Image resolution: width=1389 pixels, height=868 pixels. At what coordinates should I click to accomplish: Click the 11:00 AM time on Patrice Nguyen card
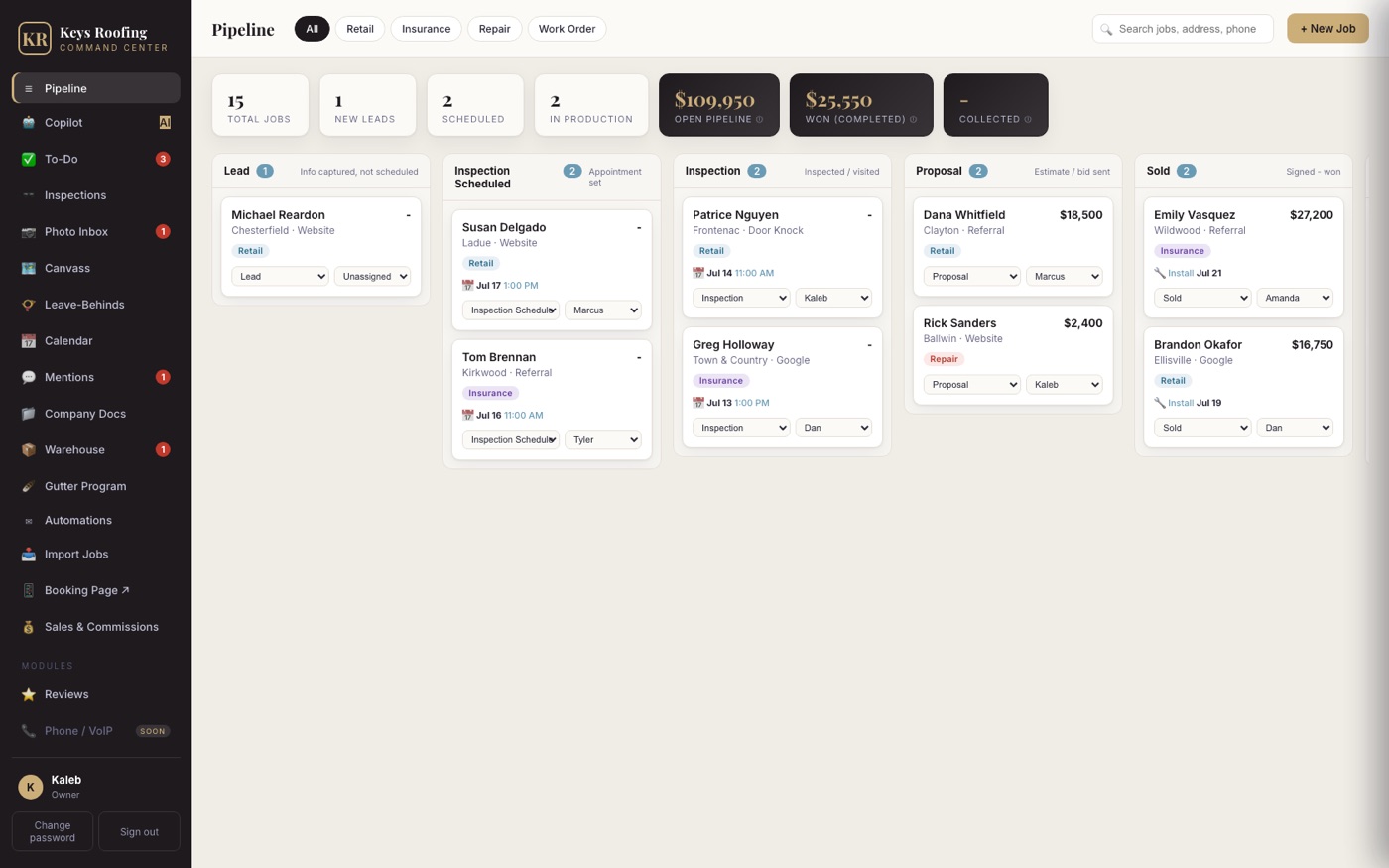(754, 273)
